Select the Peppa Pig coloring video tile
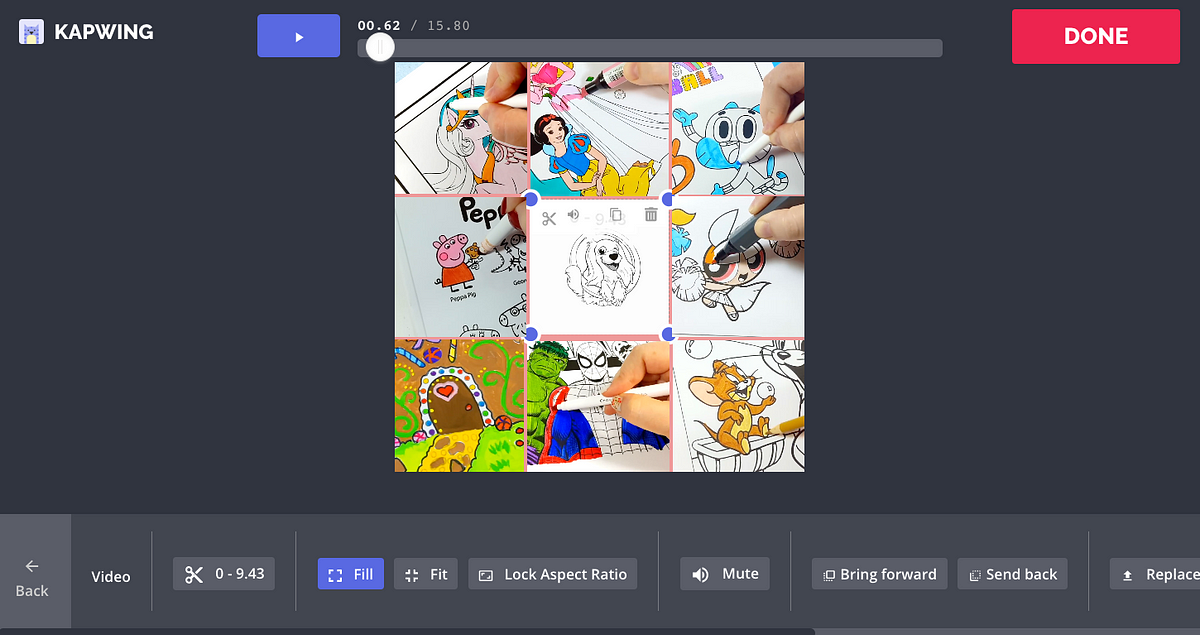The width and height of the screenshot is (1200, 635). coord(460,267)
